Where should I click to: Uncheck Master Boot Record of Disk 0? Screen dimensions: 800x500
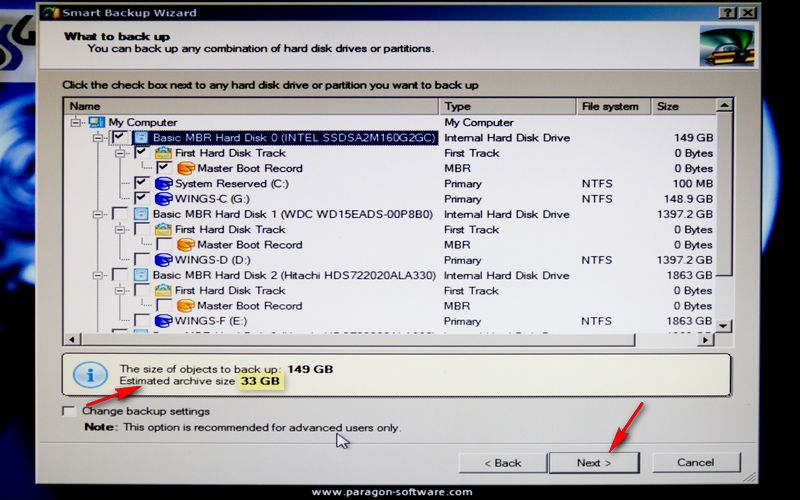pyautogui.click(x=164, y=168)
